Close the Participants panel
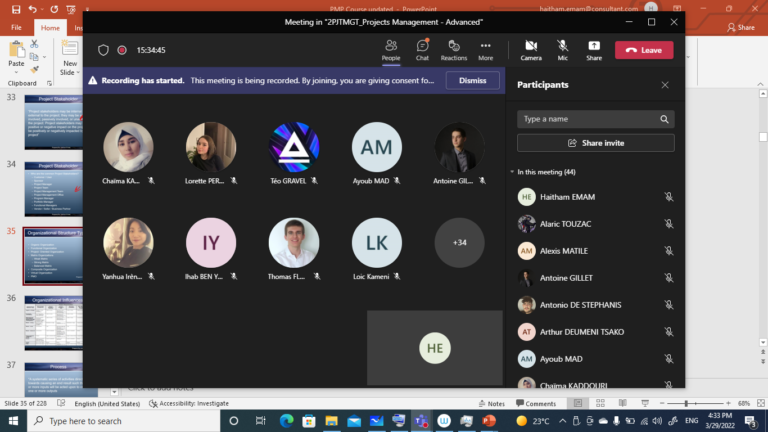The height and width of the screenshot is (432, 768). pyautogui.click(x=665, y=85)
